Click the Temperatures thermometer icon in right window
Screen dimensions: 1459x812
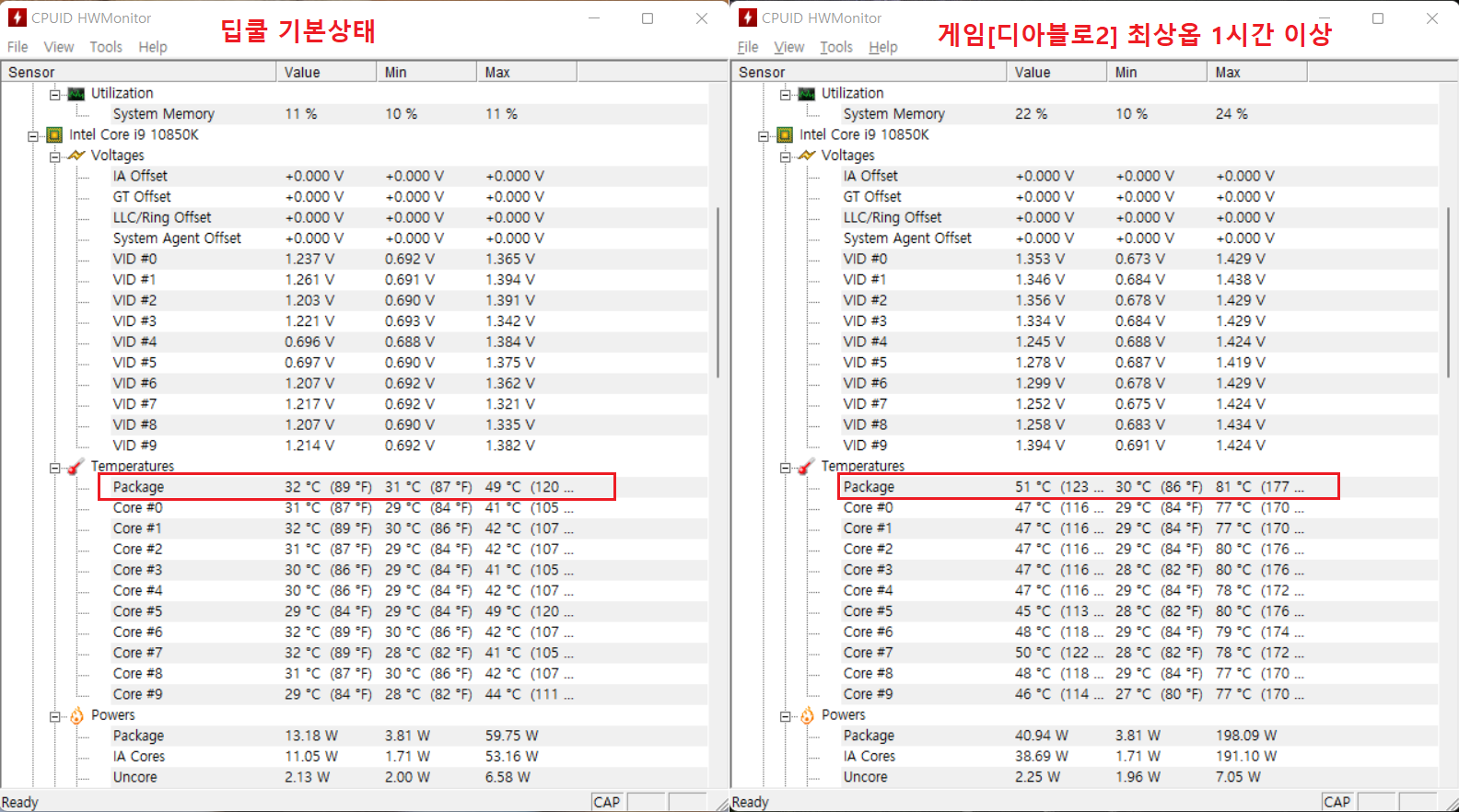pyautogui.click(x=807, y=467)
